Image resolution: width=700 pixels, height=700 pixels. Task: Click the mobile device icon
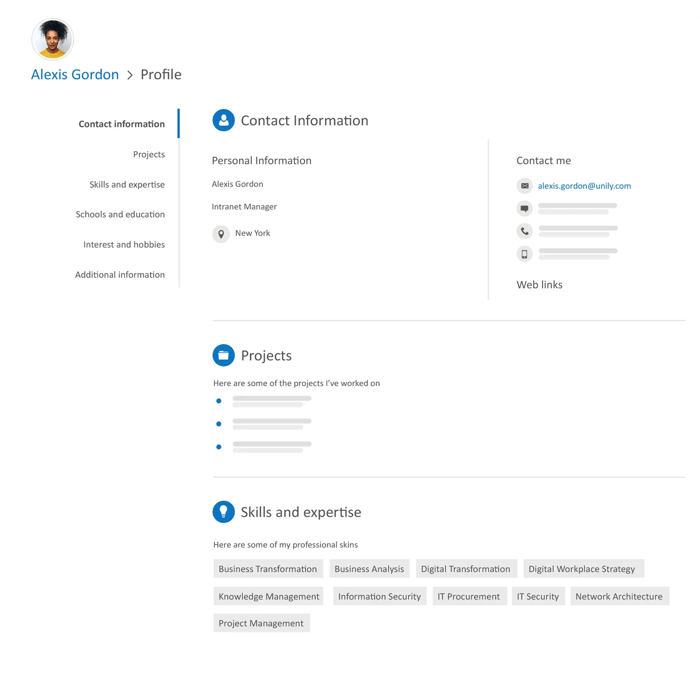pos(524,254)
